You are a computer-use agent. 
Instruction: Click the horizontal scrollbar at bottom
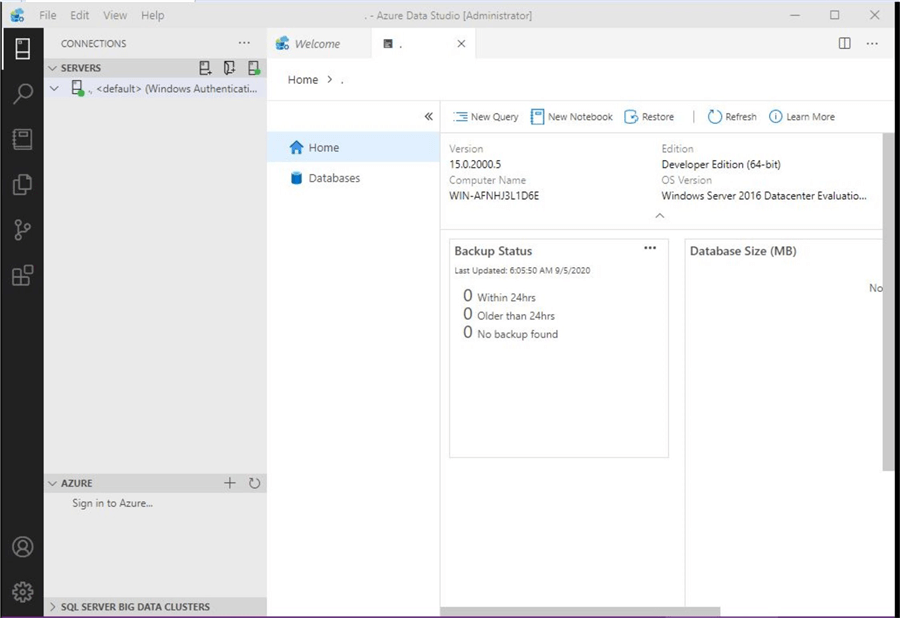(x=580, y=612)
